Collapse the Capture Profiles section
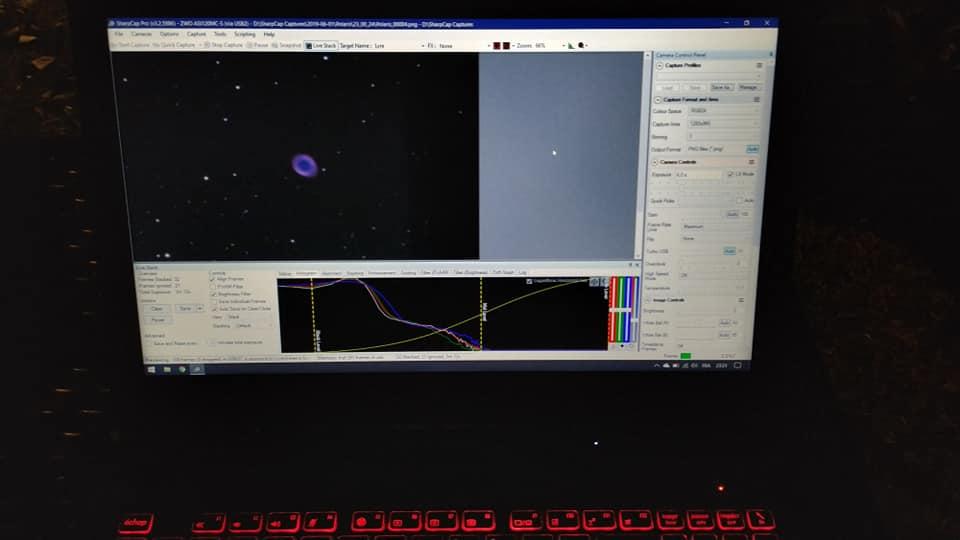 (x=659, y=66)
